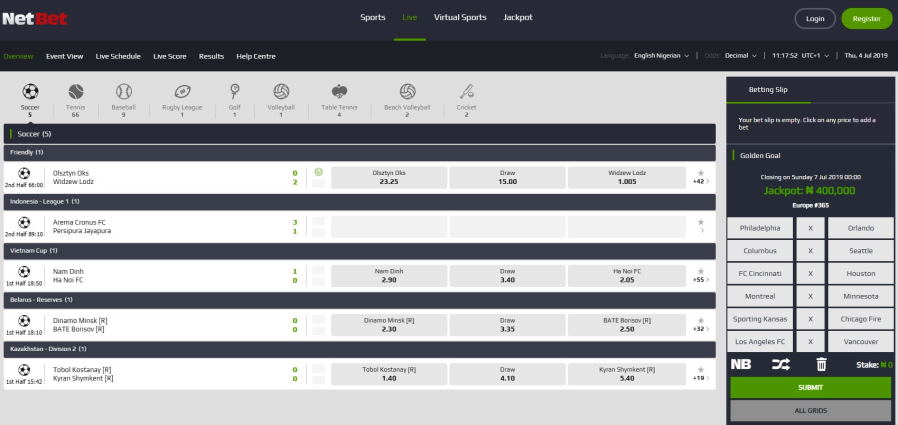Switch to the Virtual Sports tab
898x425 pixels.
[x=460, y=18]
